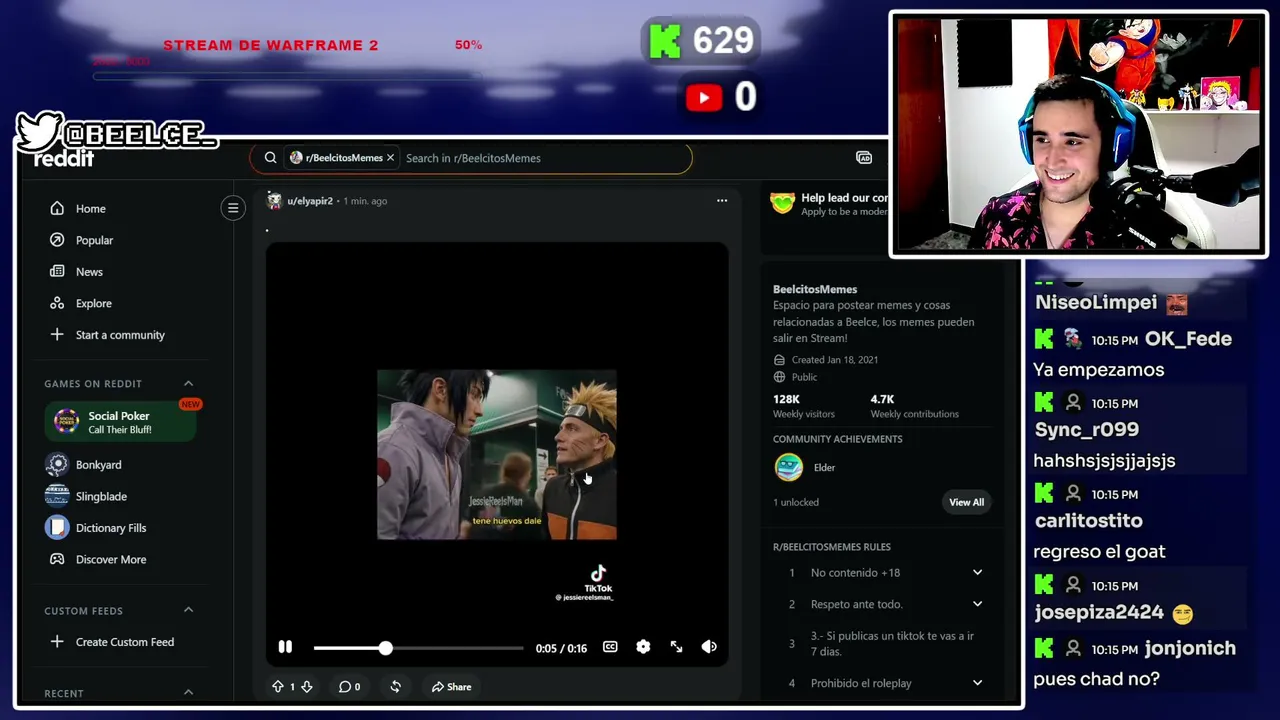1280x720 pixels.
Task: Open video settings gear
Action: [643, 647]
